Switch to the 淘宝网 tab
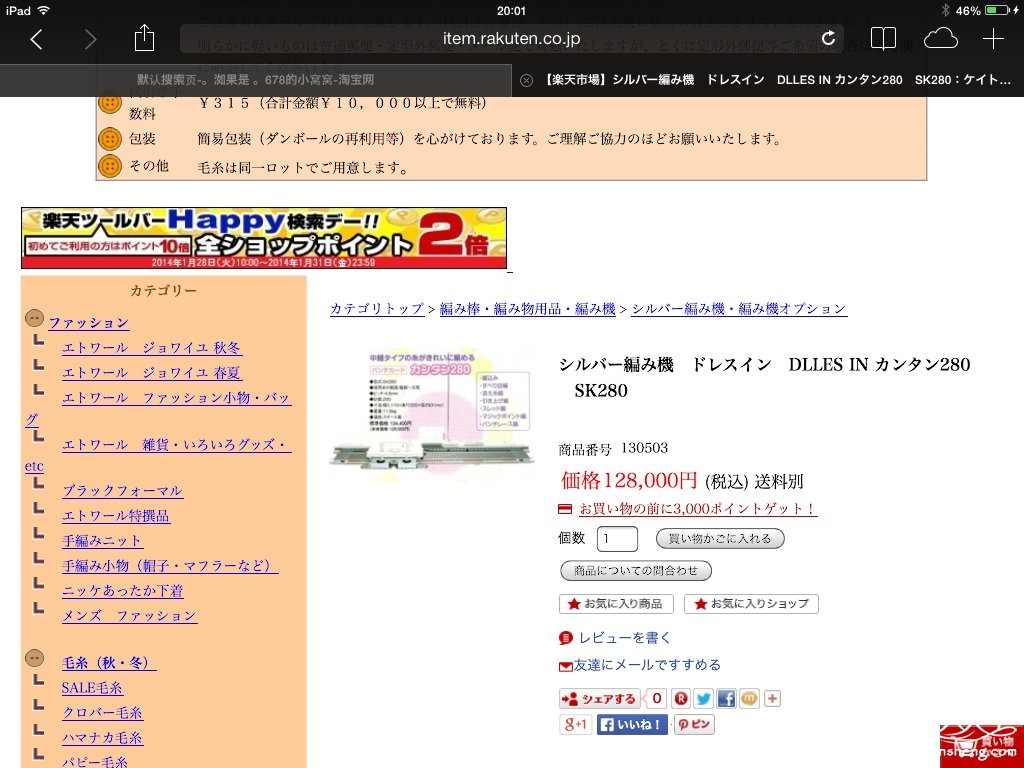 (x=255, y=80)
